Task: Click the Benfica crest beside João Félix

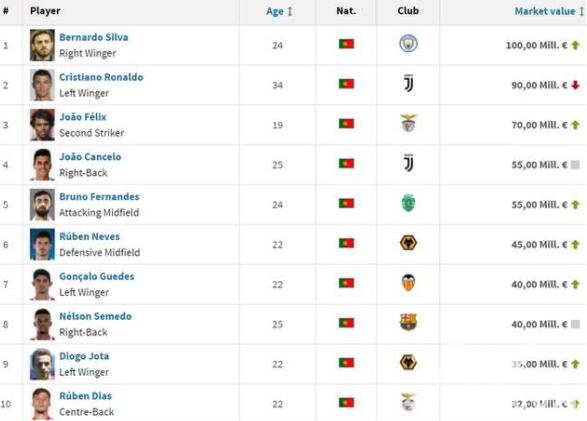Action: click(408, 123)
